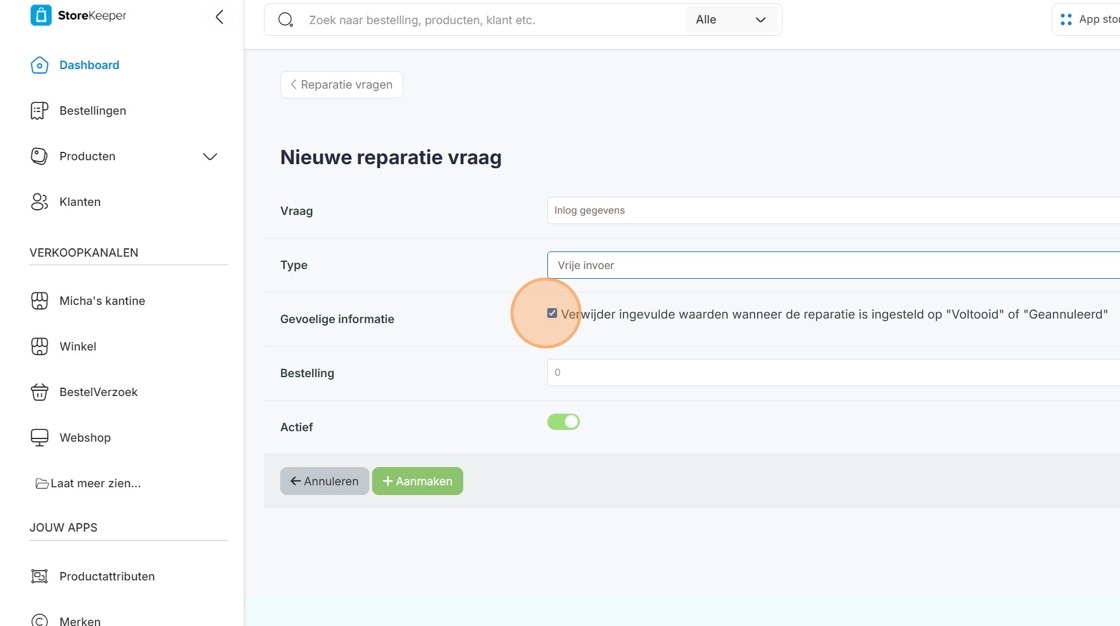Viewport: 1120px width, 626px height.
Task: Click the App store grid icon
Action: [1066, 20]
